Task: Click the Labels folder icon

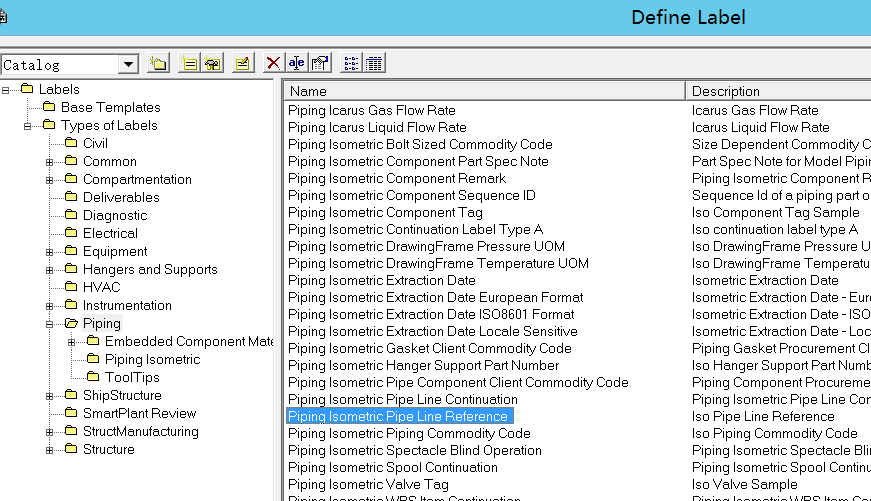Action: pyautogui.click(x=27, y=88)
